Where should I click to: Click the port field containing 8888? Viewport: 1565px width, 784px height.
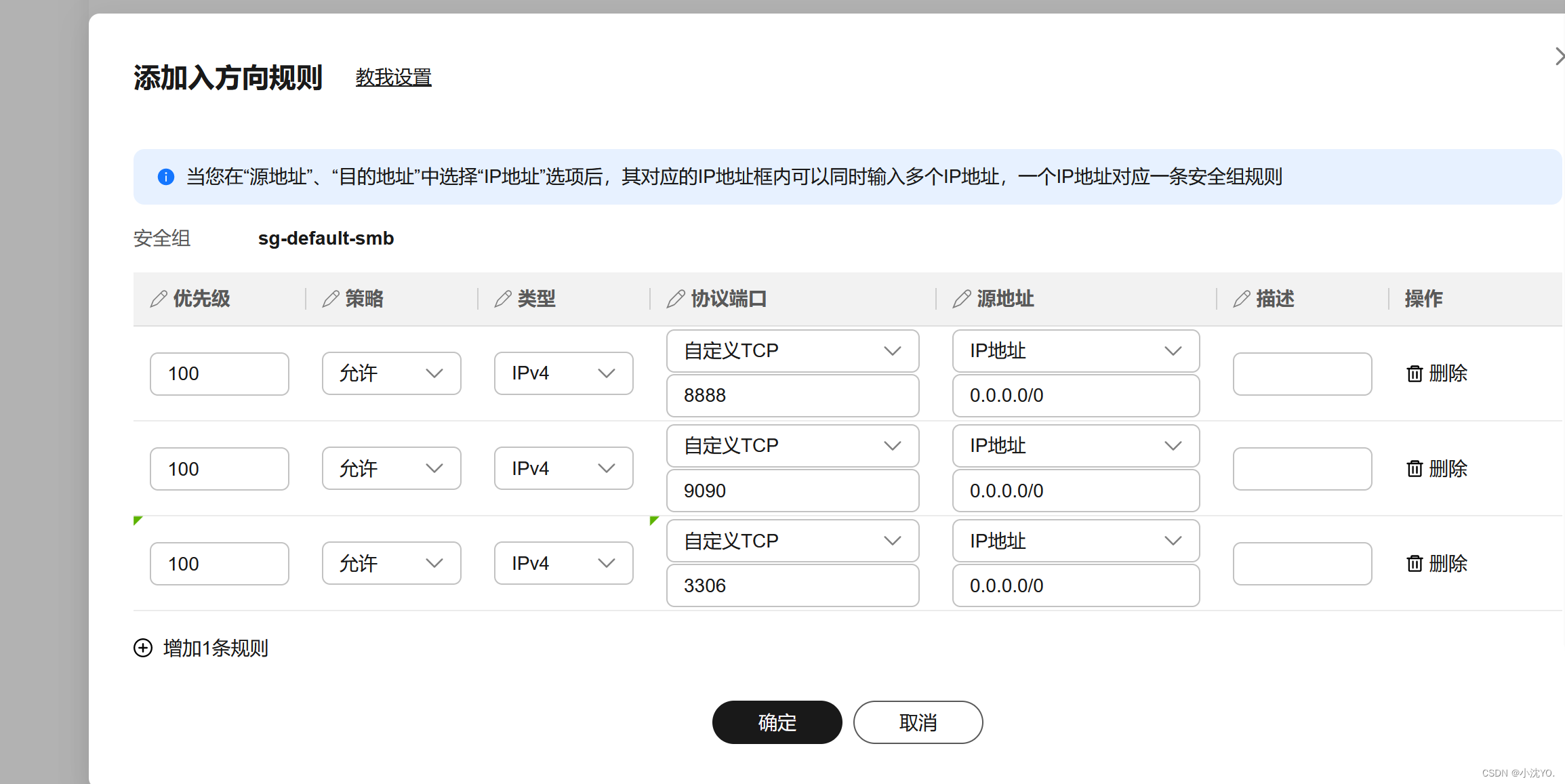click(x=793, y=396)
